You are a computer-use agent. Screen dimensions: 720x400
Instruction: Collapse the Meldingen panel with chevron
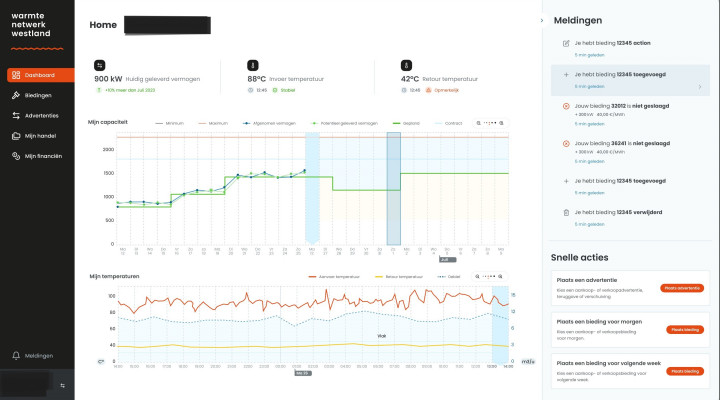[542, 20]
